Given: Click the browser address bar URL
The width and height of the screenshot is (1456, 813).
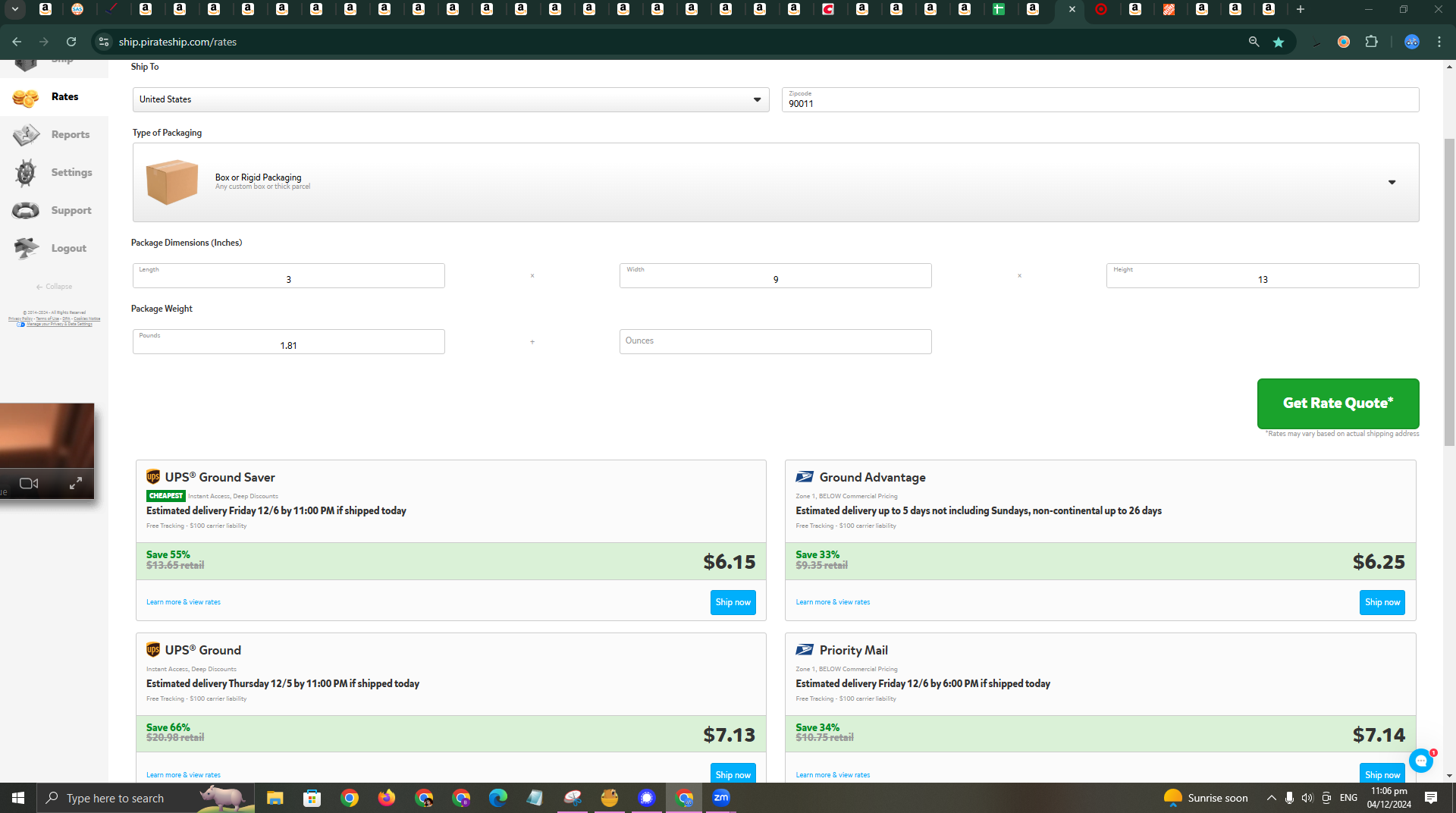Looking at the screenshot, I should [x=177, y=42].
